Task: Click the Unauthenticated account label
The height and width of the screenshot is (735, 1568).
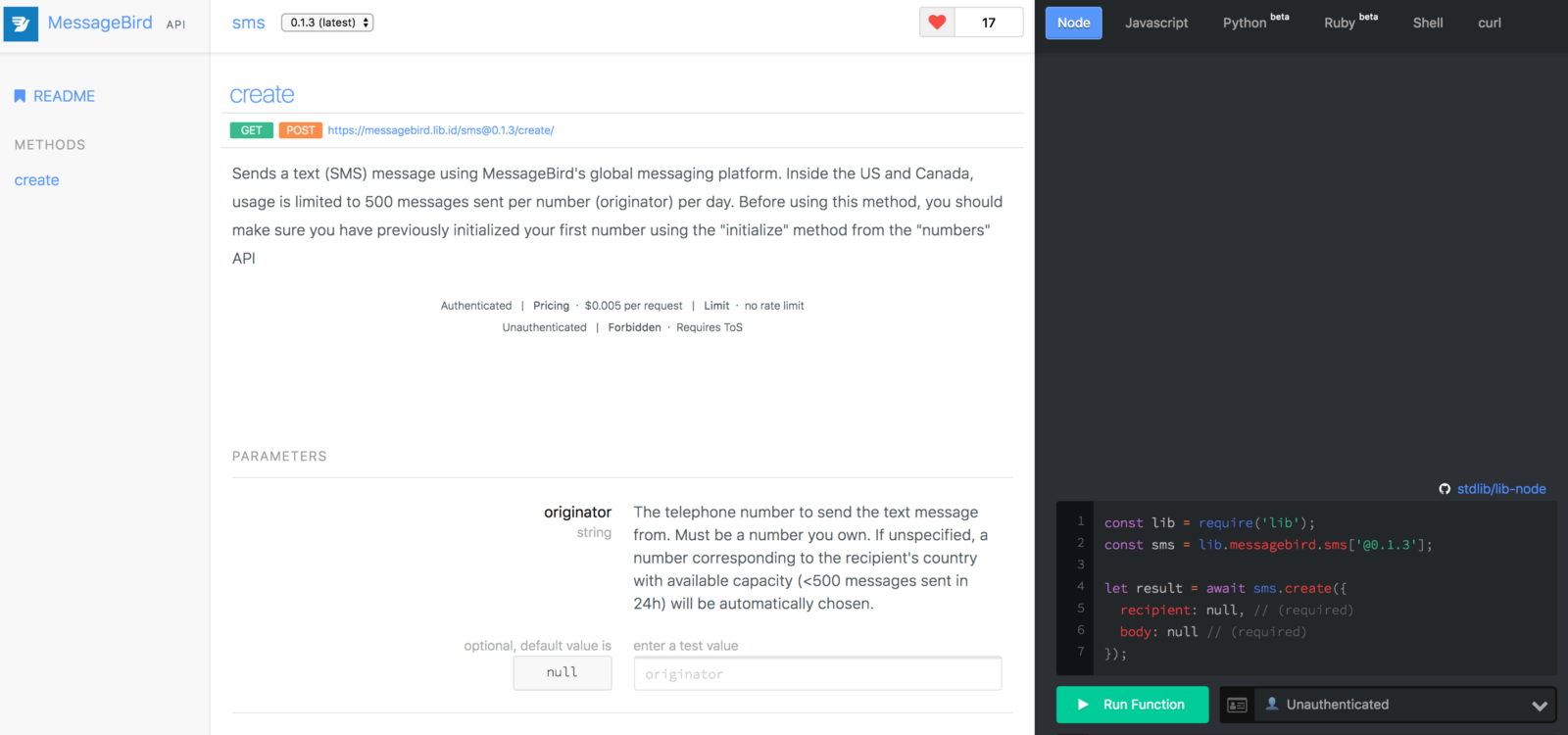Action: (1337, 705)
